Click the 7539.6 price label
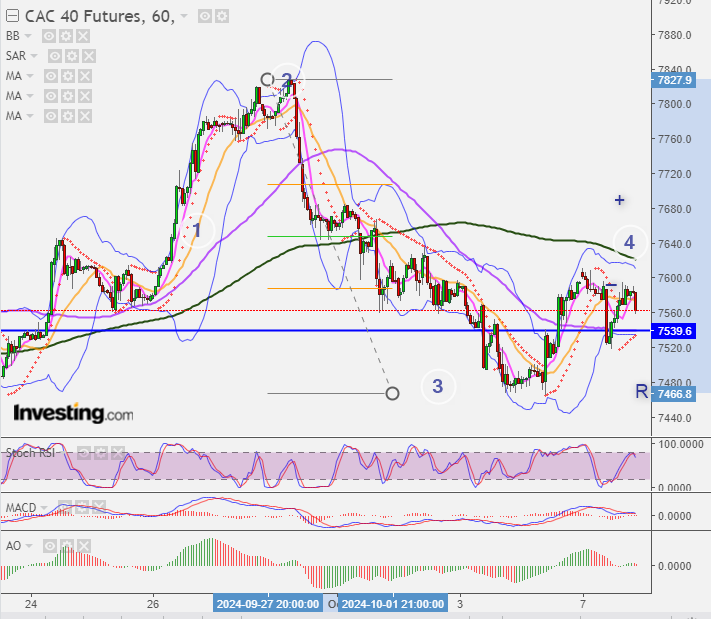 tap(674, 331)
